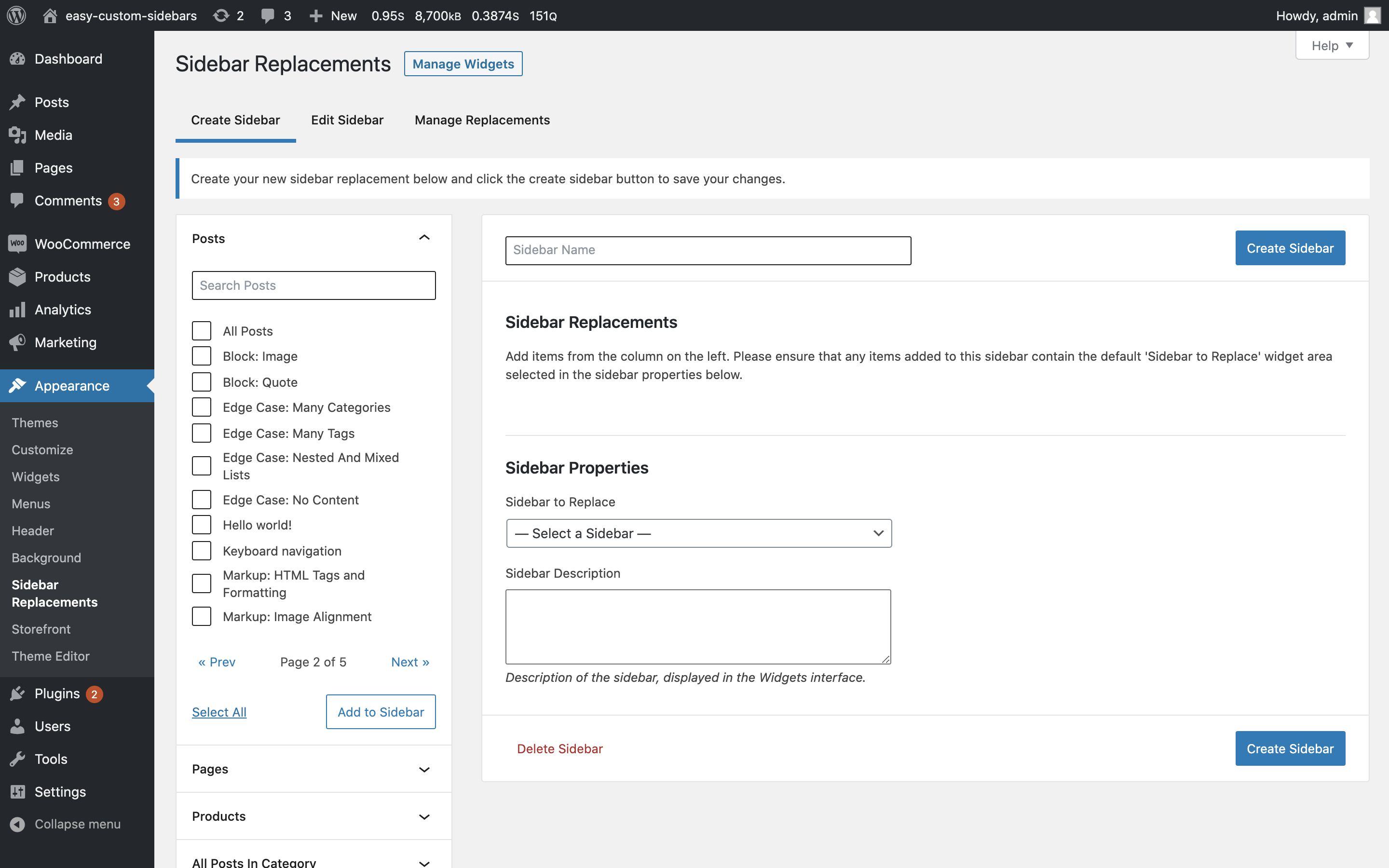Click the Collapse menu arrow icon
The height and width of the screenshot is (868, 1389).
point(17,824)
